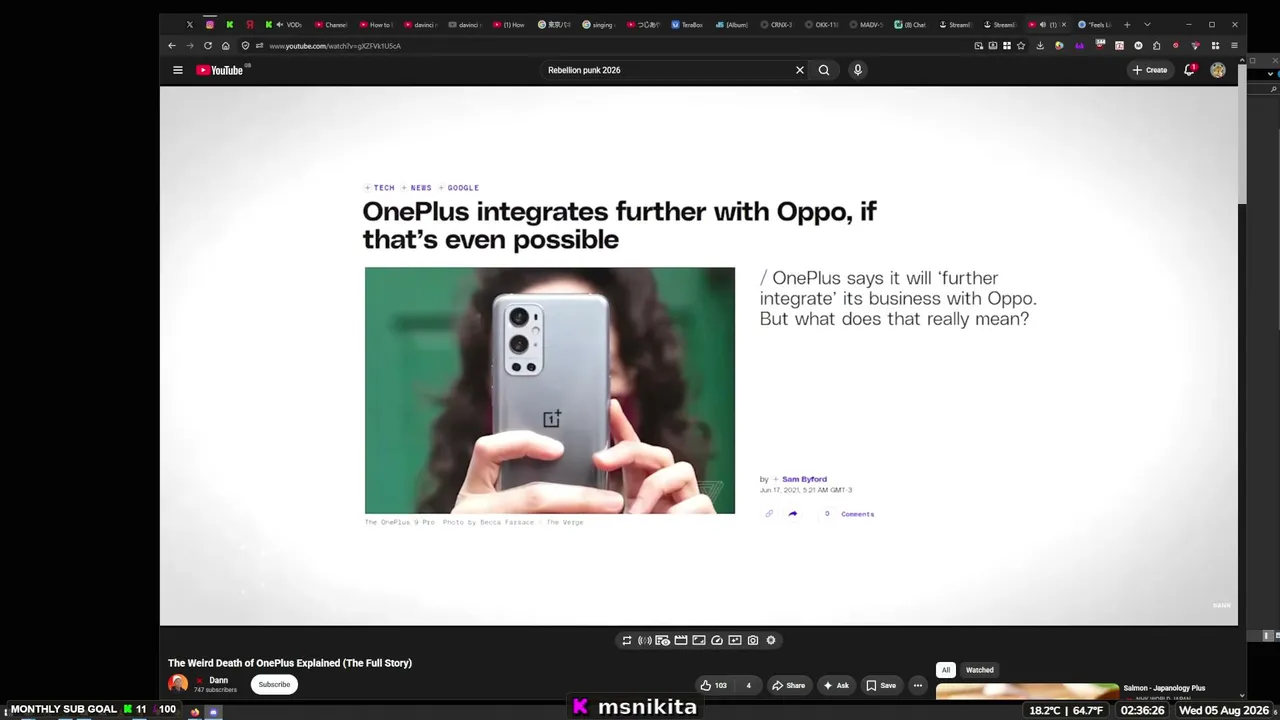Image resolution: width=1280 pixels, height=720 pixels.
Task: Open the player toolbar settings gear
Action: (x=771, y=641)
